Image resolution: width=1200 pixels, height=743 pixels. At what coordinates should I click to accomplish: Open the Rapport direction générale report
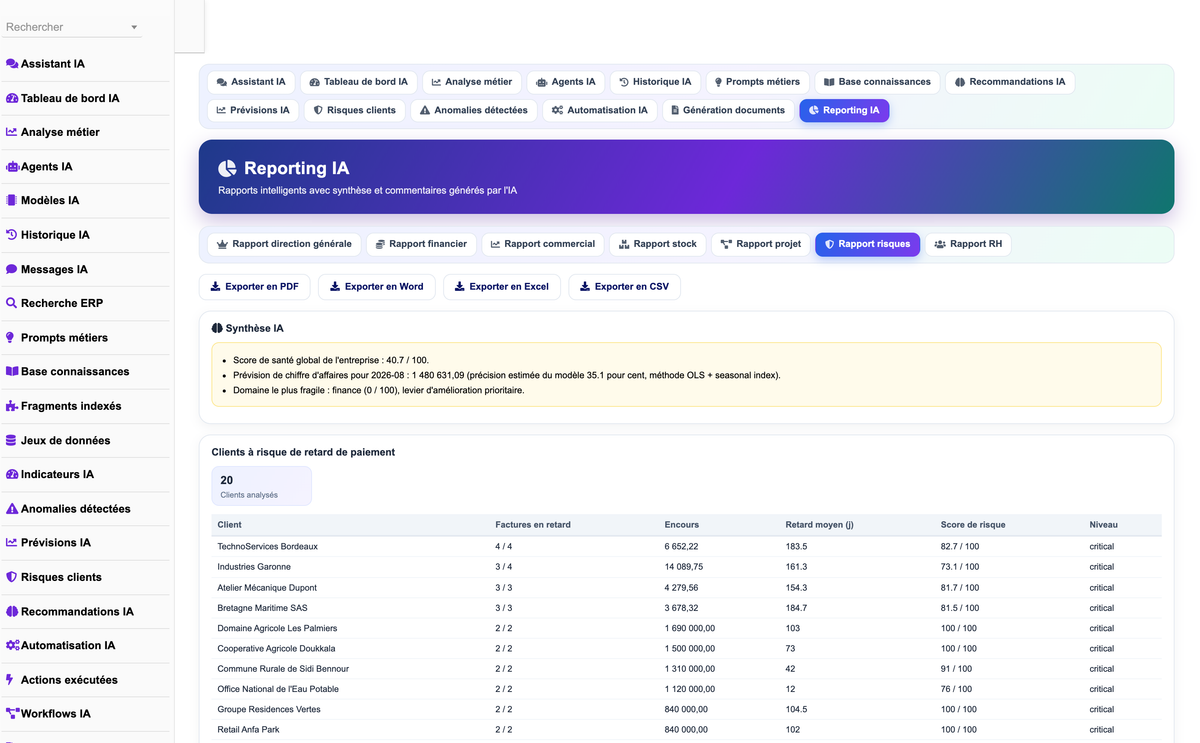(x=285, y=244)
